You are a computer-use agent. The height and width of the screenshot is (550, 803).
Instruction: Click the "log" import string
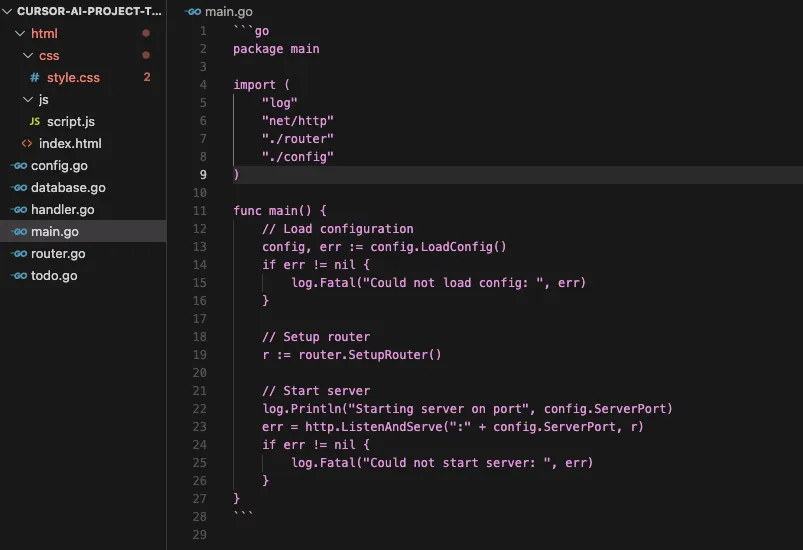[x=280, y=103]
